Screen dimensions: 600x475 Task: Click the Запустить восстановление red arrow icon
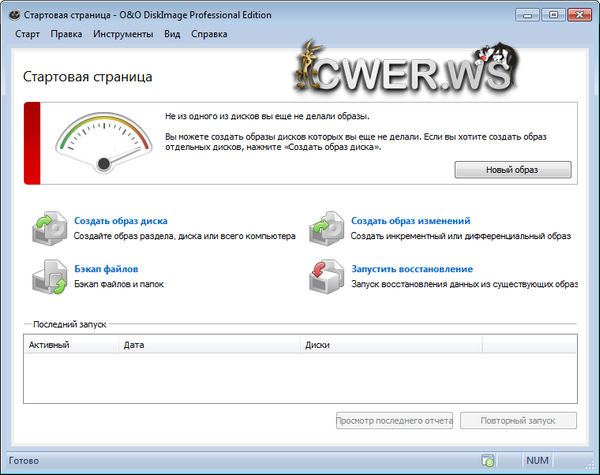(326, 276)
